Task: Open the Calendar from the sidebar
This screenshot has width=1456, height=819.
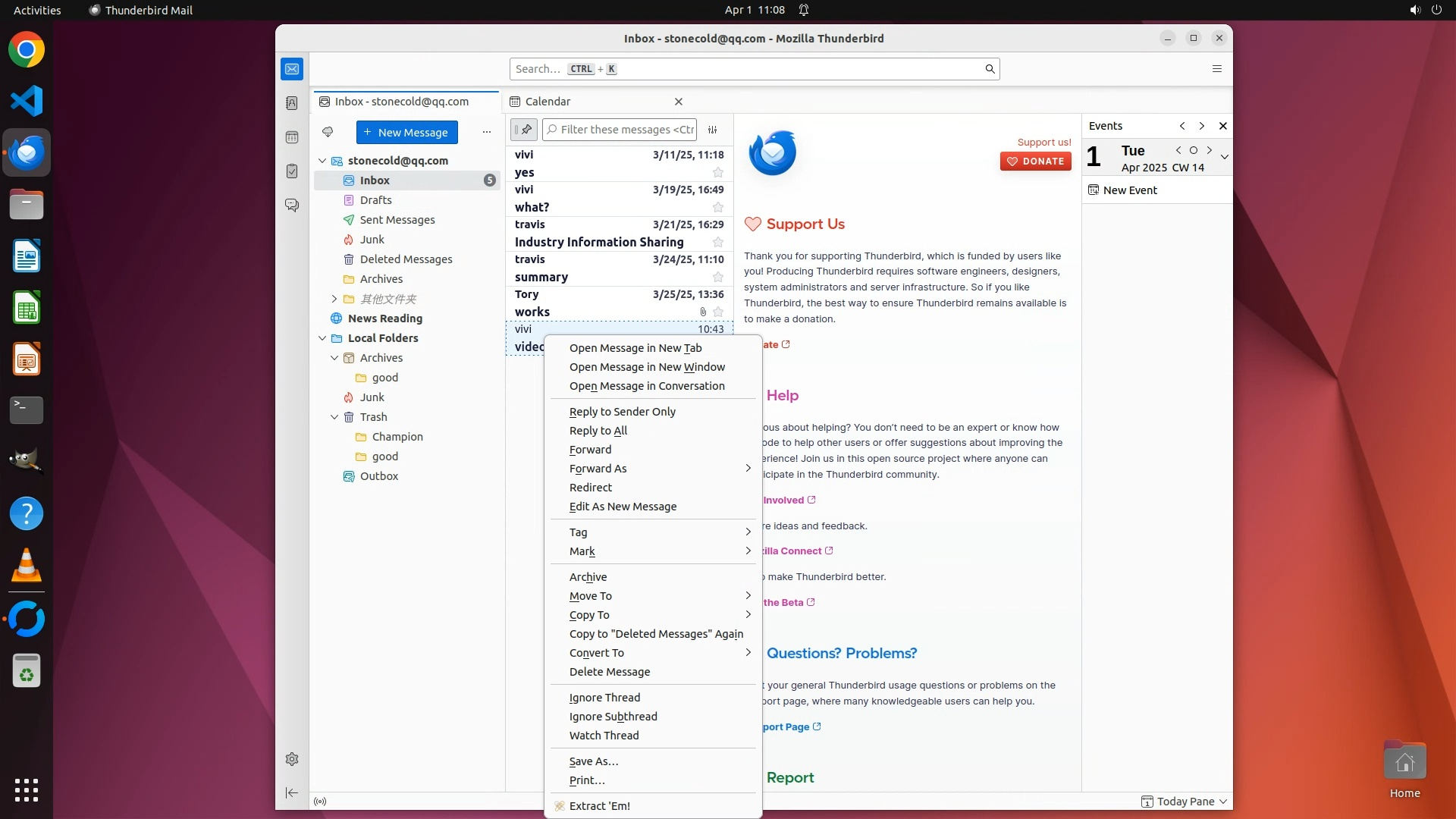Action: pyautogui.click(x=292, y=137)
